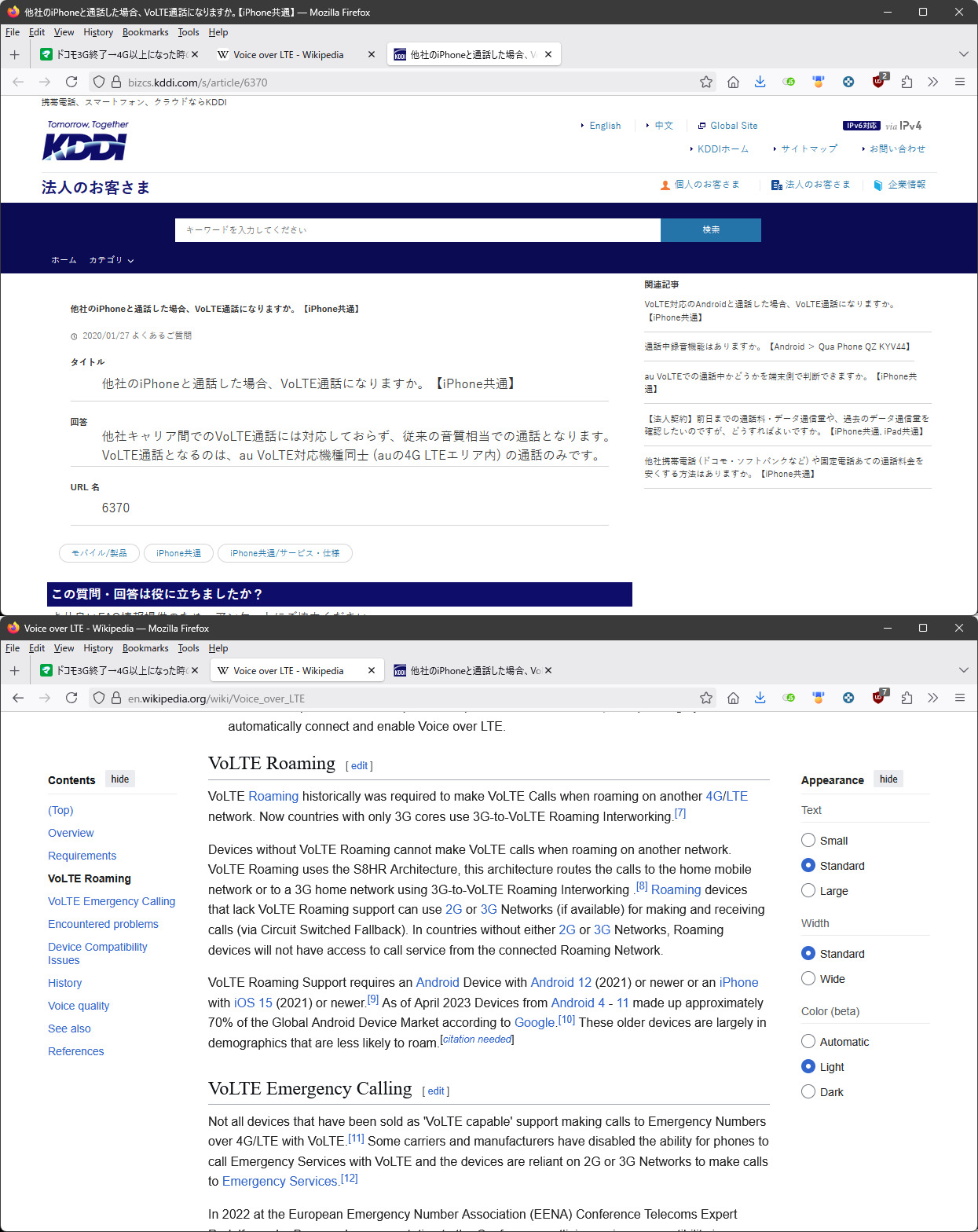This screenshot has width=978, height=1232.
Task: Select Large text size
Action: [x=808, y=890]
